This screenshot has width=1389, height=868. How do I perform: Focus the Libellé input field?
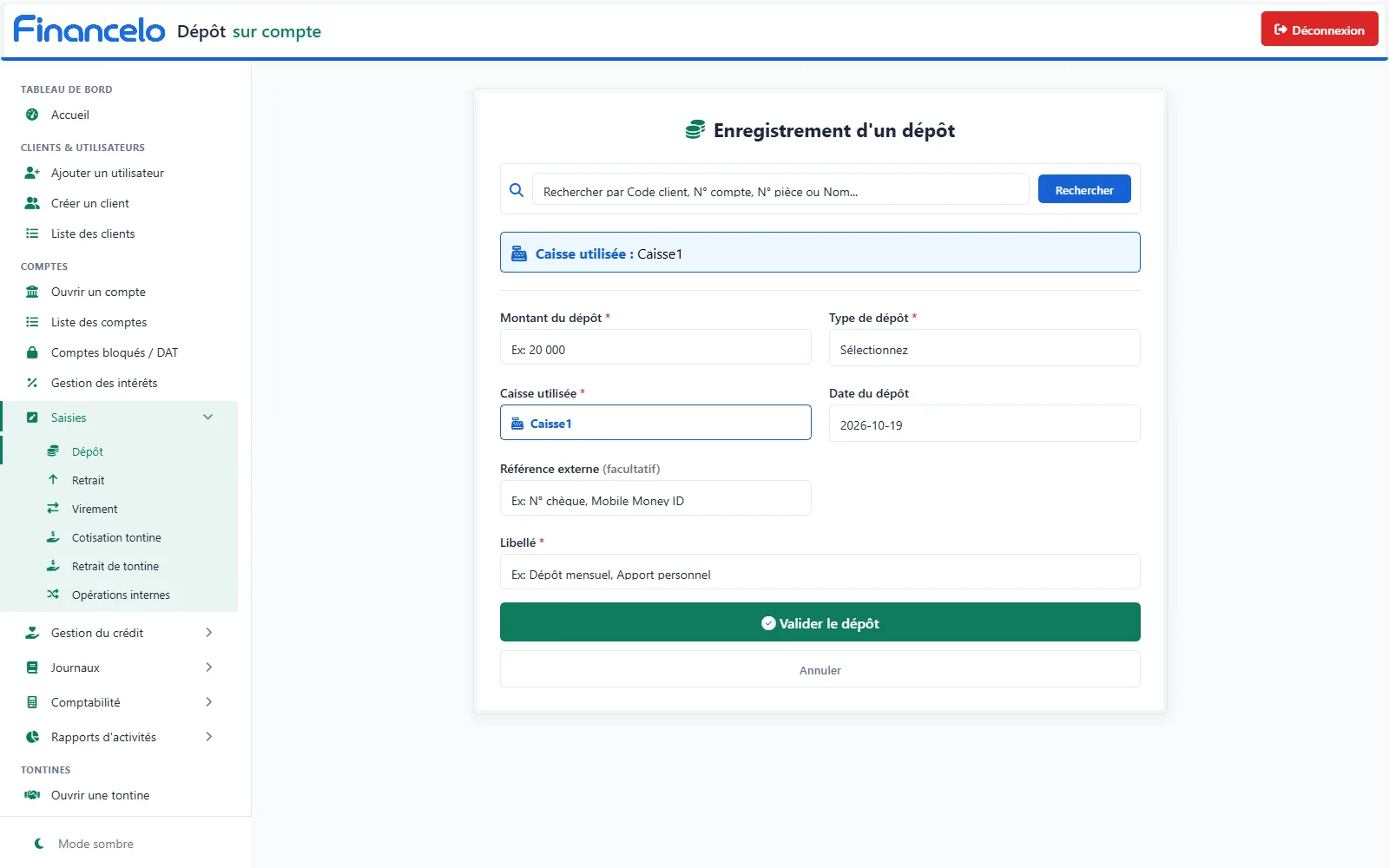point(820,572)
